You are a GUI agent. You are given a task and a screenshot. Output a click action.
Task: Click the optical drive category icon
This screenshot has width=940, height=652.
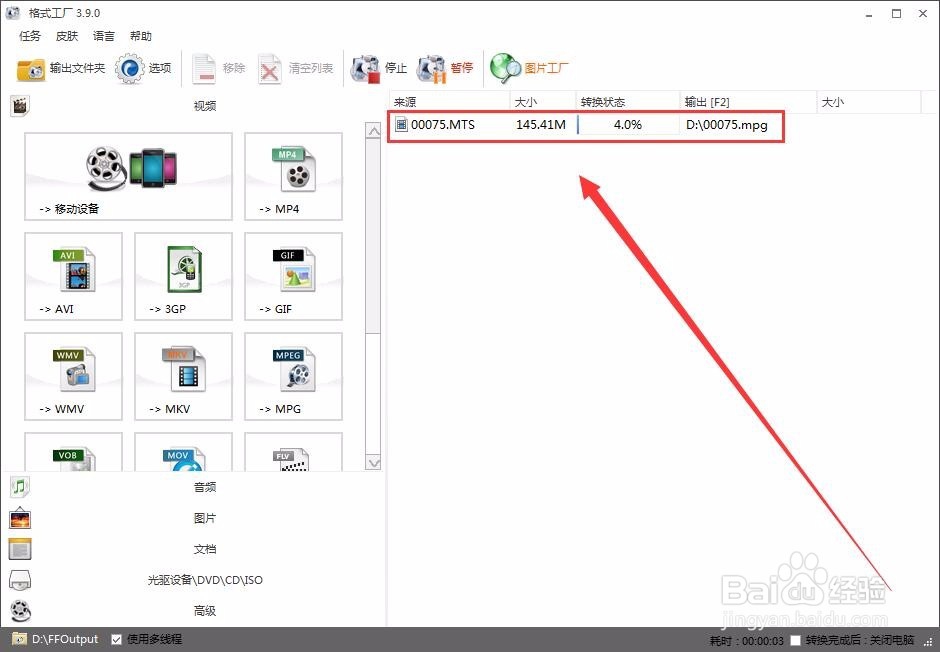click(x=20, y=580)
